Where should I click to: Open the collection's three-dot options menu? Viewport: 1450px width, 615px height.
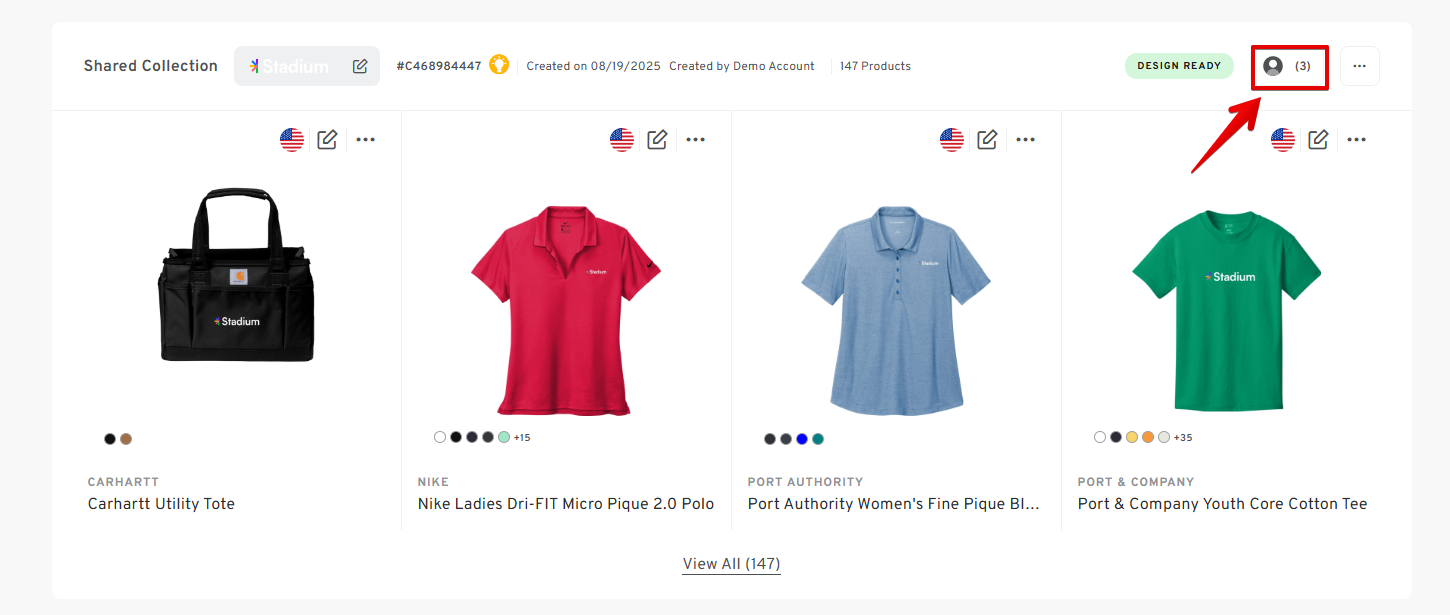(1359, 66)
